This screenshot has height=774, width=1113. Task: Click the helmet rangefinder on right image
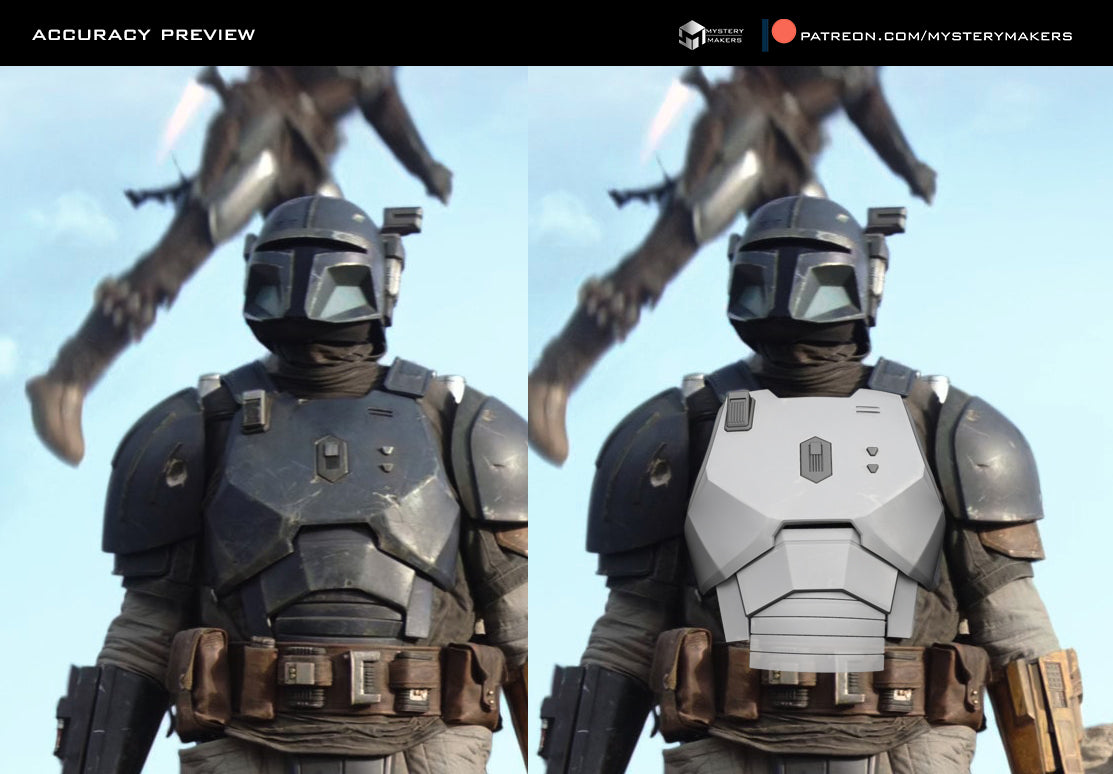click(x=886, y=221)
